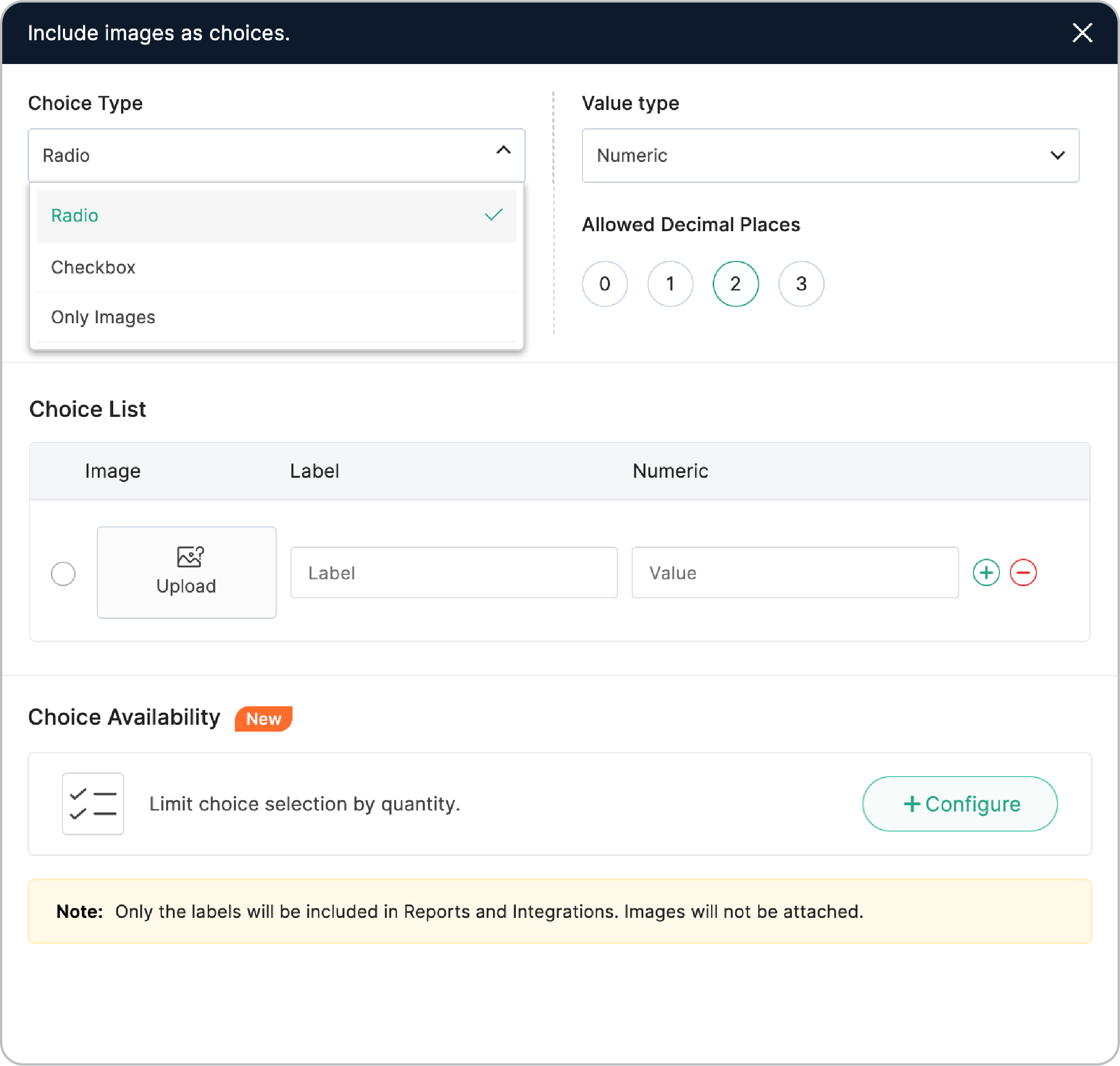The height and width of the screenshot is (1066, 1120).
Task: Close the image choices dialog
Action: click(1082, 33)
